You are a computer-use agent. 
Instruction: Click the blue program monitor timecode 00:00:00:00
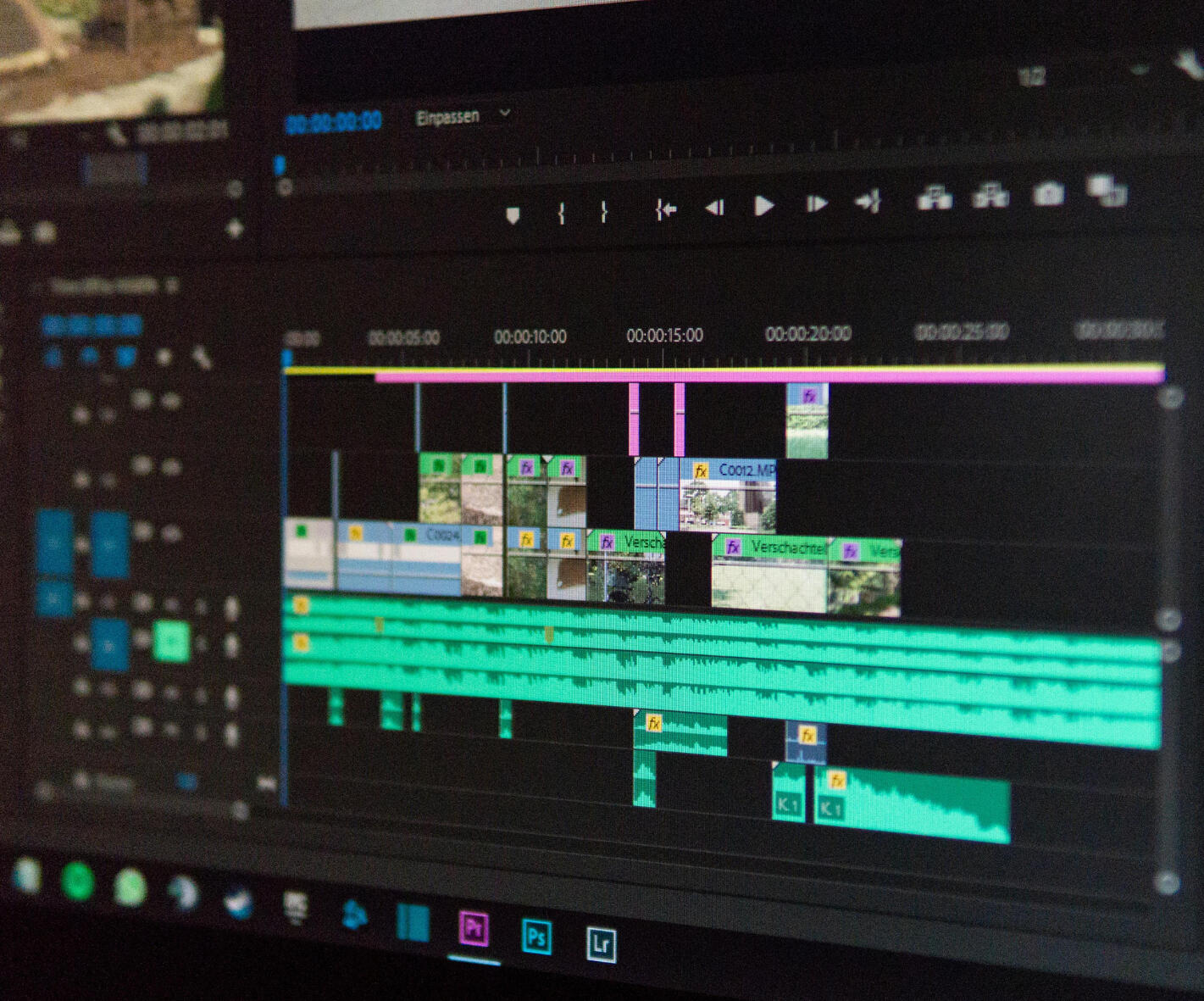[x=334, y=123]
